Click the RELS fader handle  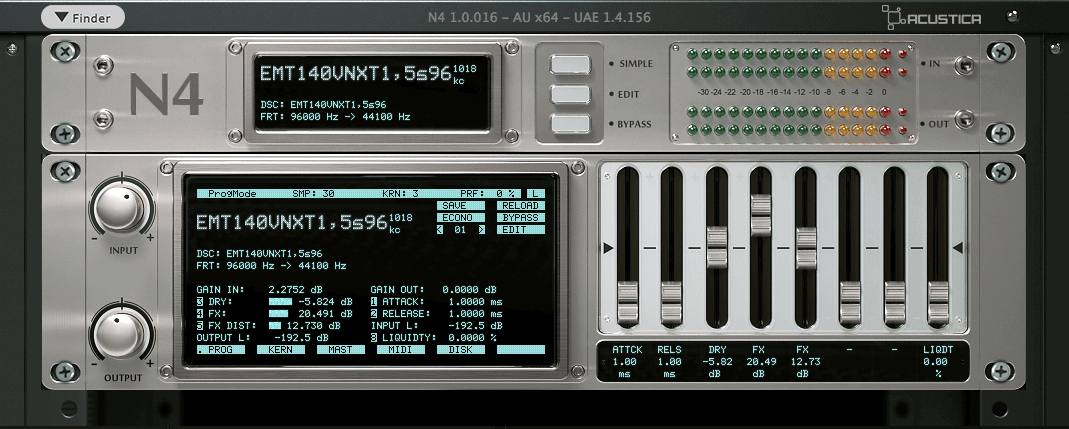tap(672, 301)
